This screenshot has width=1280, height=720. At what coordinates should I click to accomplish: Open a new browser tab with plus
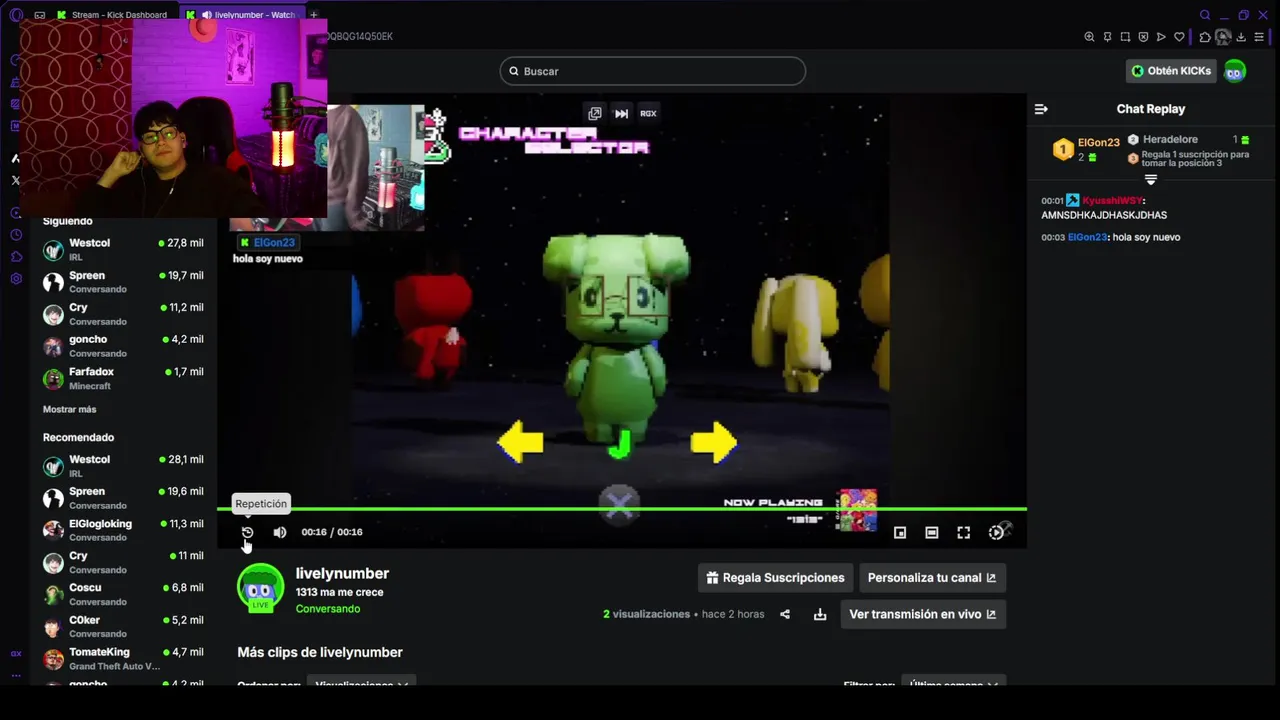coord(313,15)
